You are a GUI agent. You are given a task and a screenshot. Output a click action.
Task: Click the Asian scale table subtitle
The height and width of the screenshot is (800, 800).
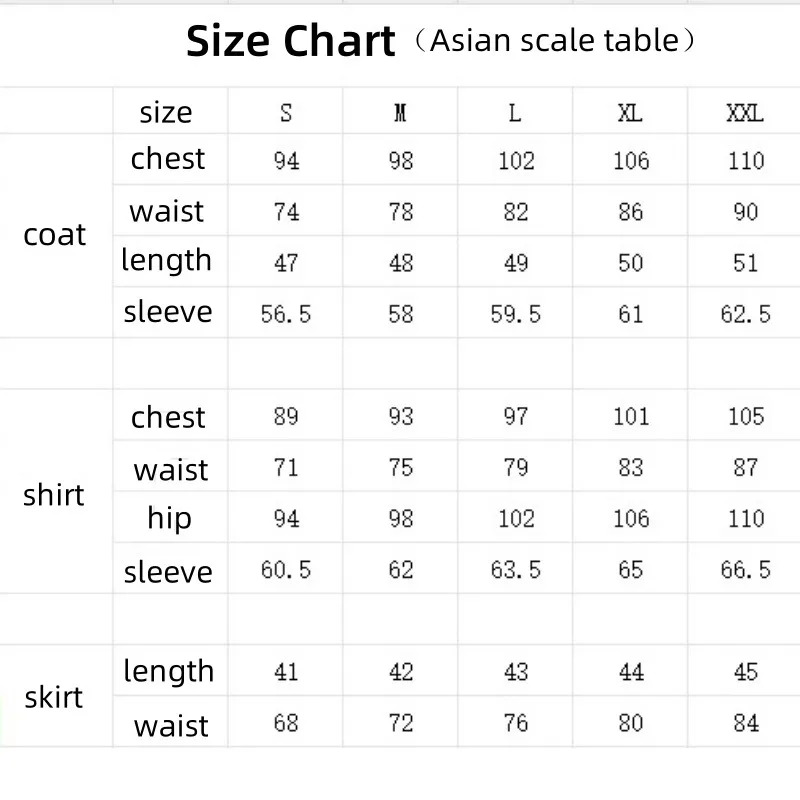click(556, 41)
